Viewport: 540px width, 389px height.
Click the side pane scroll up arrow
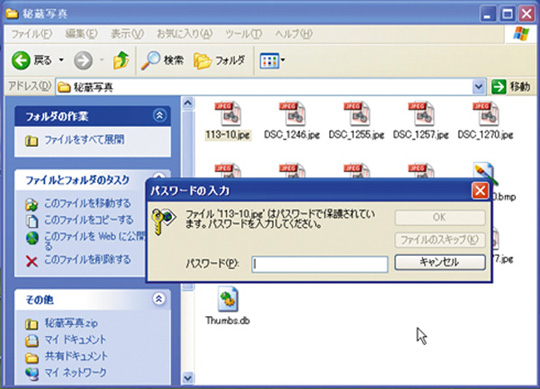click(188, 103)
